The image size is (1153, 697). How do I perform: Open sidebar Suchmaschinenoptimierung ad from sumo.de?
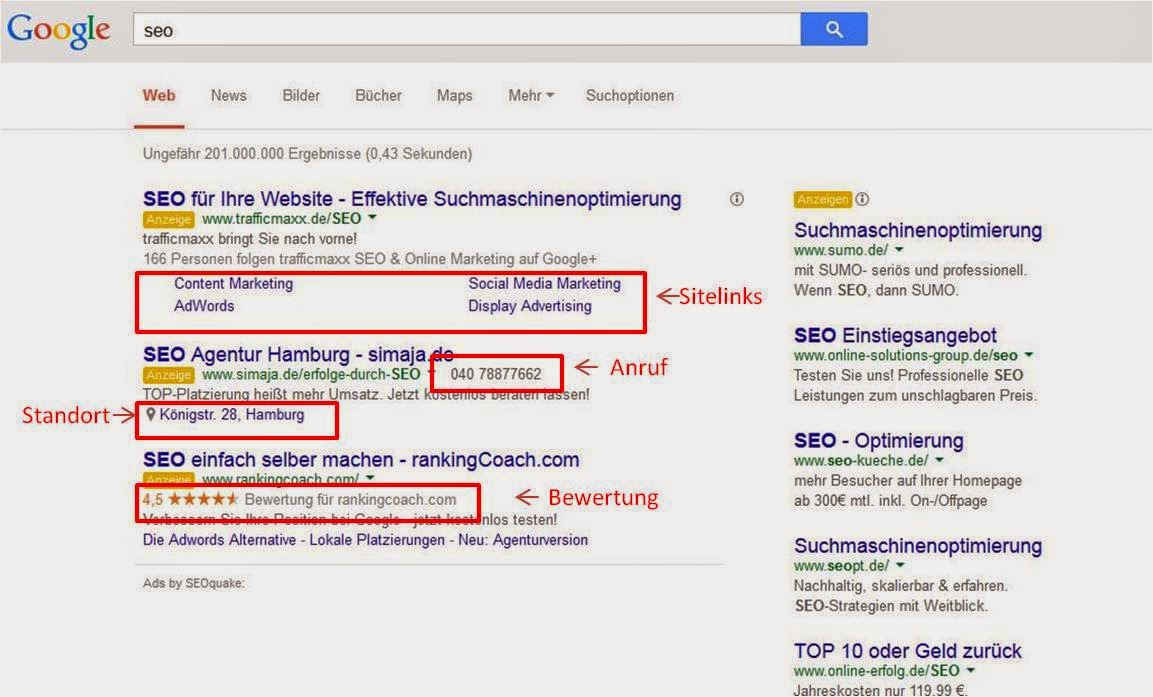[x=918, y=230]
